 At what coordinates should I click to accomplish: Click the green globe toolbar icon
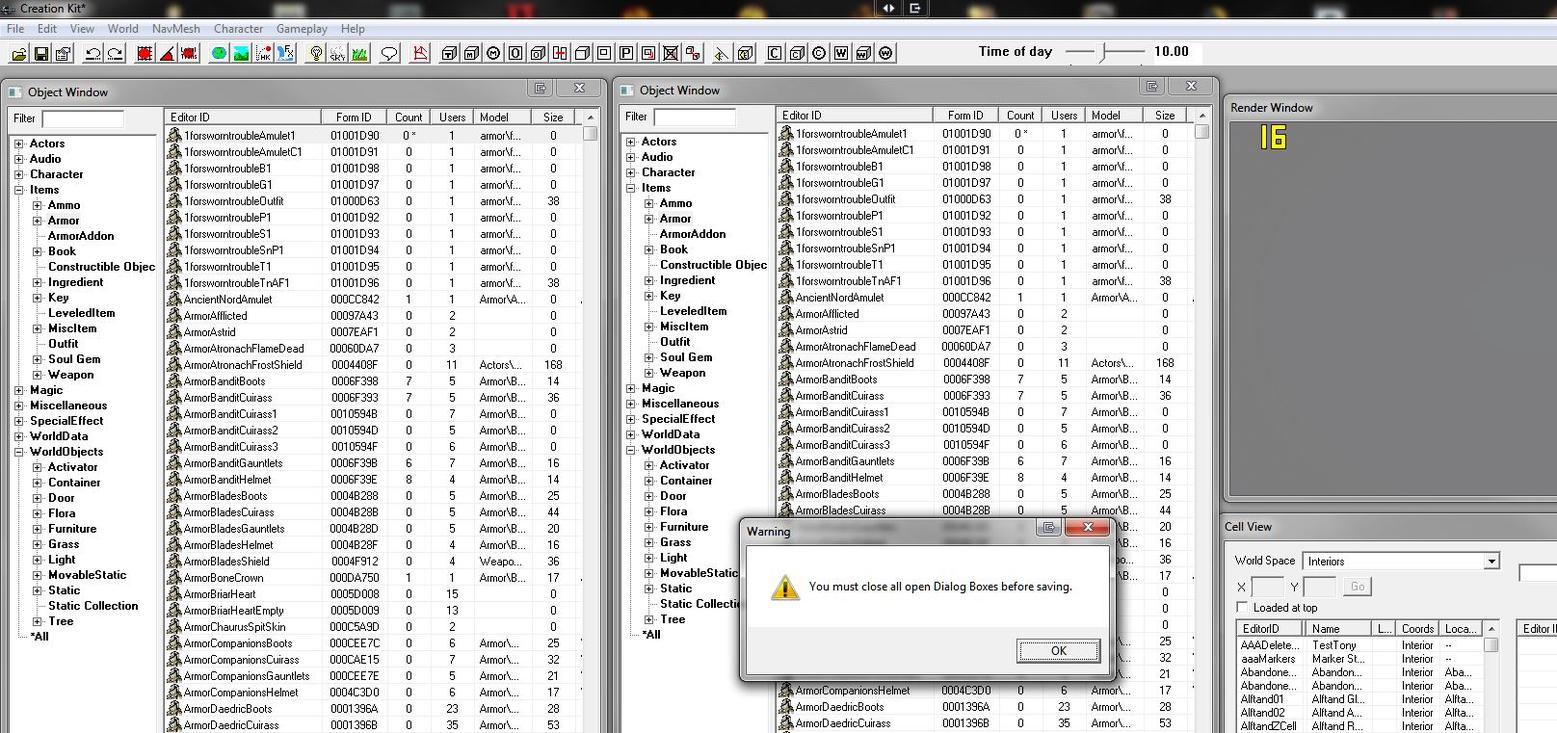[219, 53]
